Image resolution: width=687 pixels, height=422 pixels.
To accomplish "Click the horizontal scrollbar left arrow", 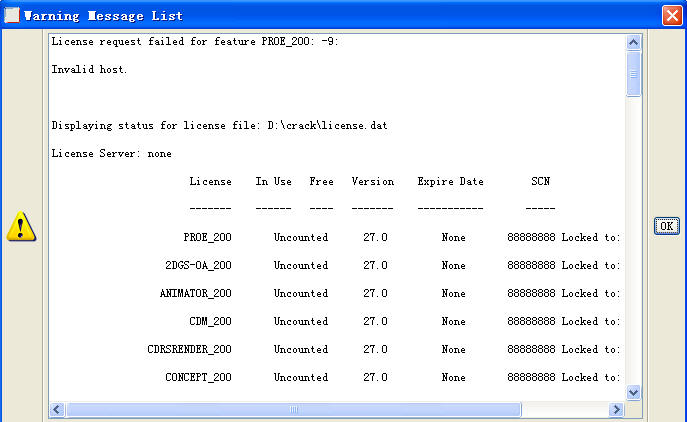I will [x=57, y=409].
